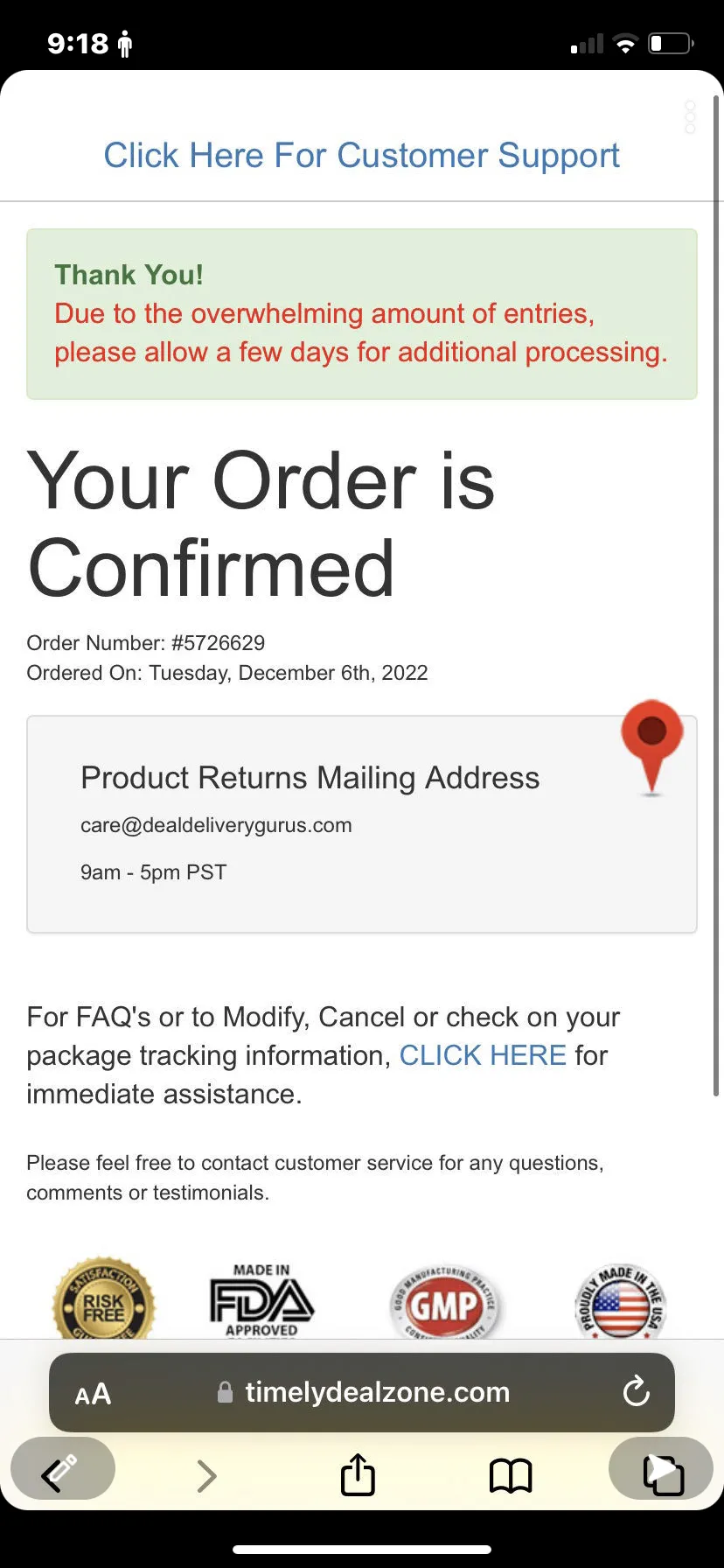Show open tabs switcher
The width and height of the screenshot is (724, 1568).
click(662, 1474)
